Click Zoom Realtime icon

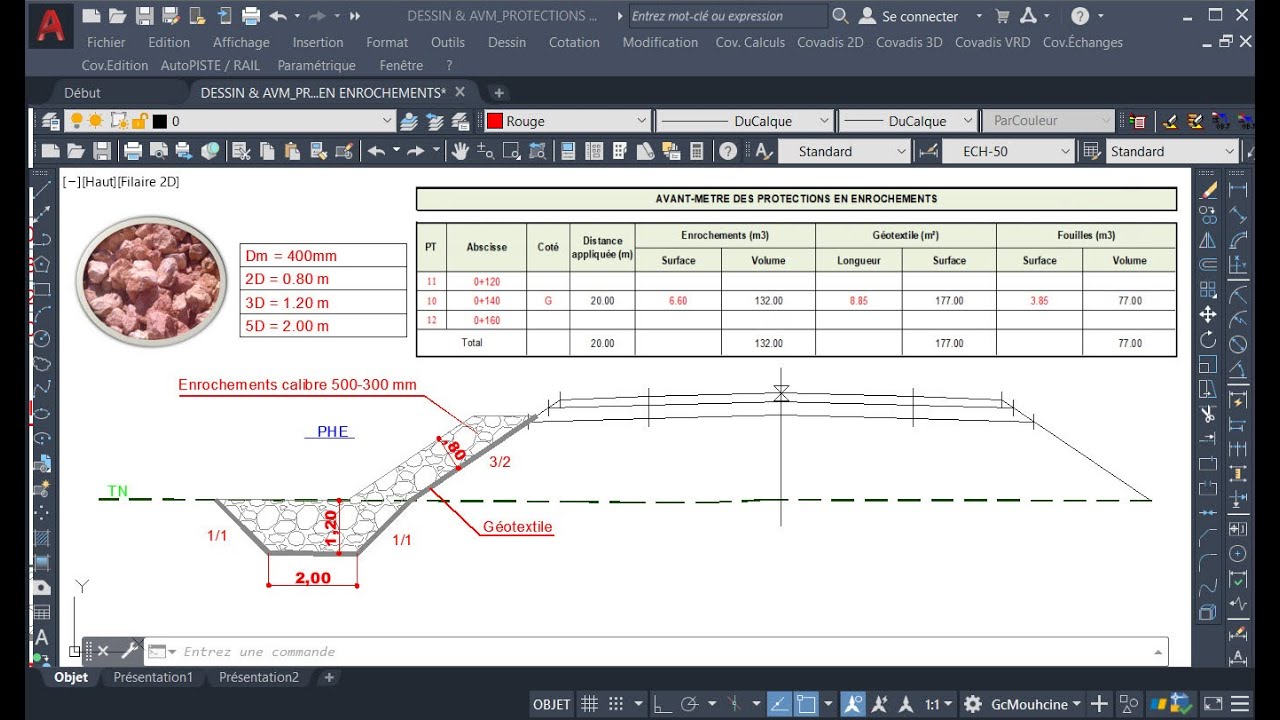pos(485,151)
